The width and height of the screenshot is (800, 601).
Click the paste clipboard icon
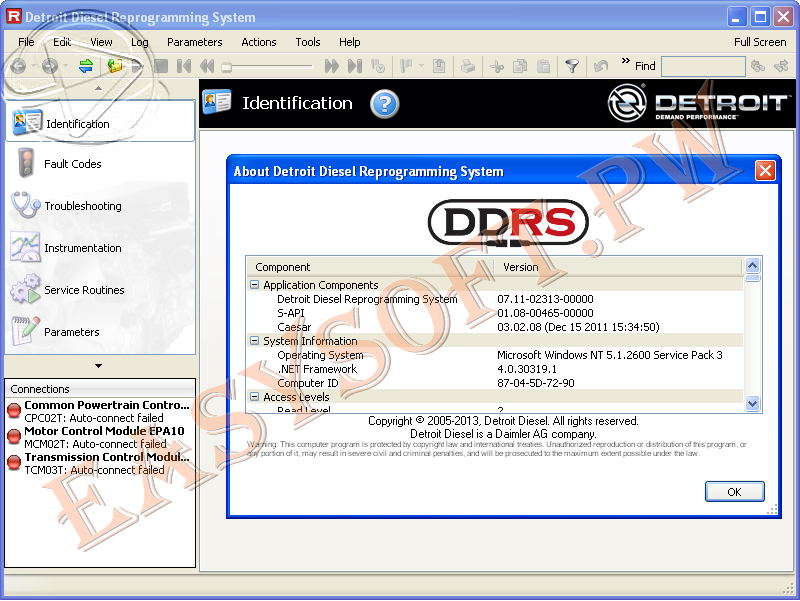(544, 66)
